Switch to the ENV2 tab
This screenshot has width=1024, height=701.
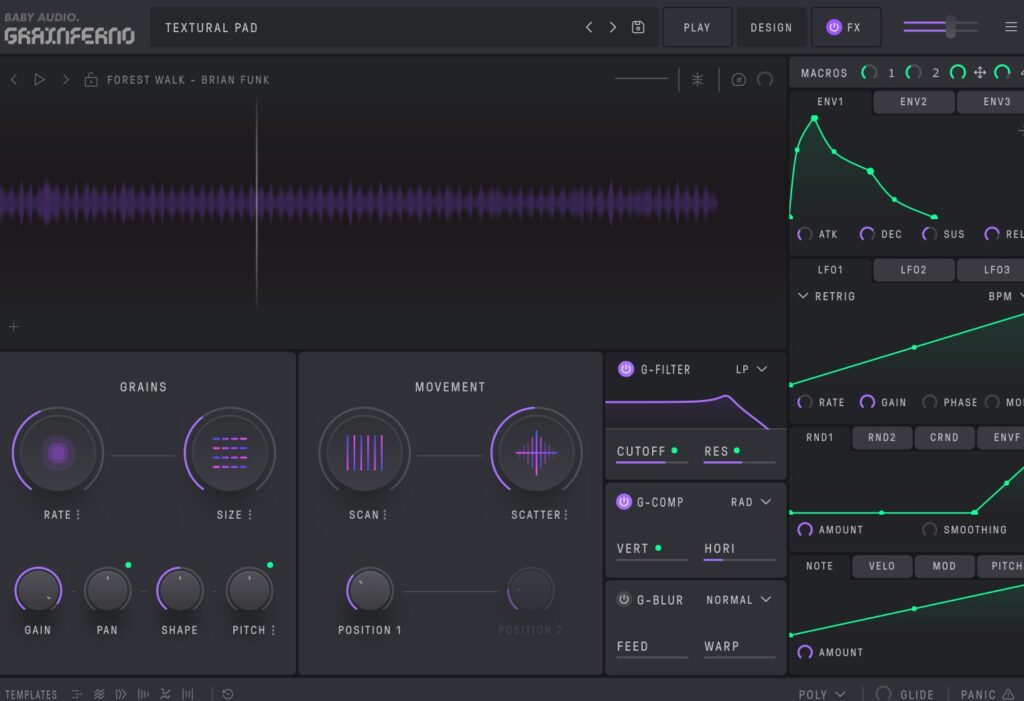pyautogui.click(x=913, y=102)
